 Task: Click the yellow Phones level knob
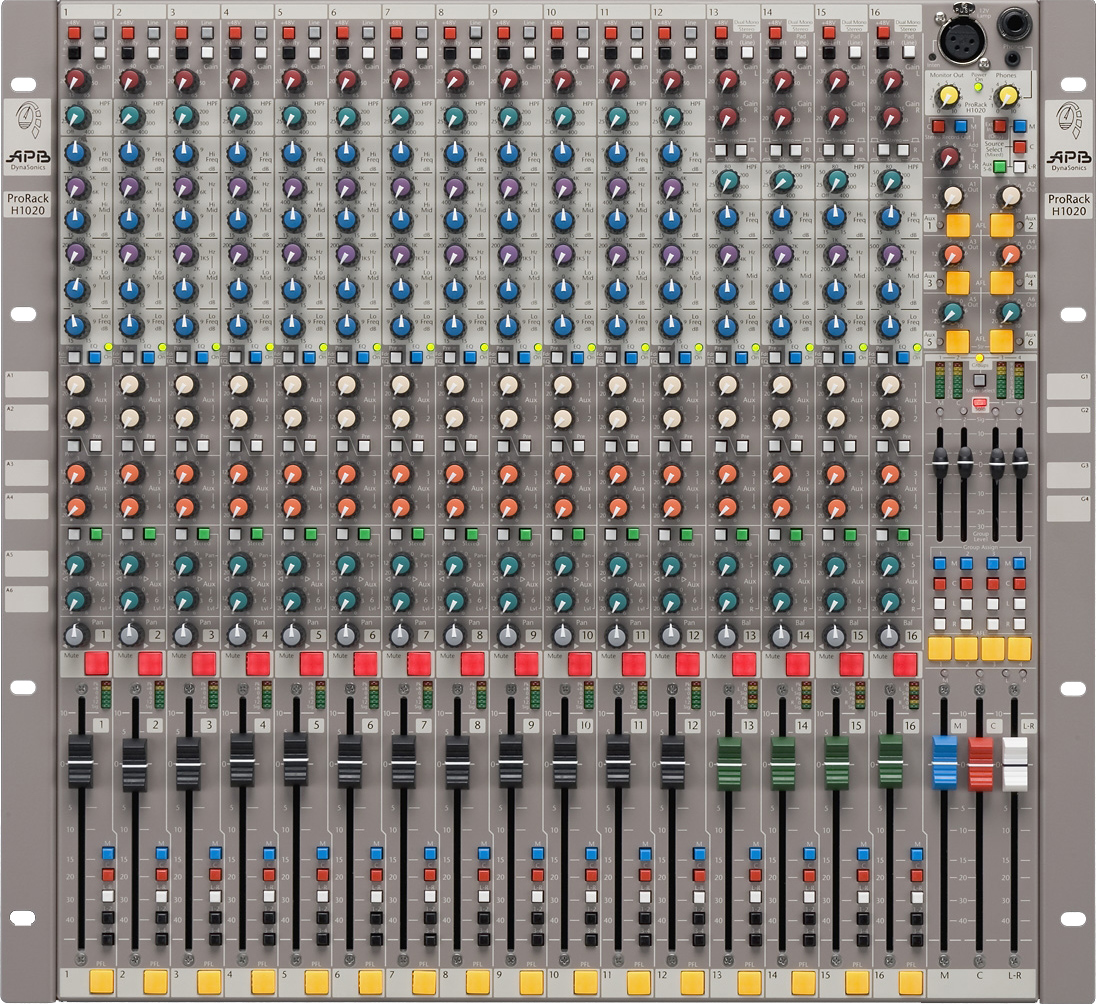tap(1007, 97)
